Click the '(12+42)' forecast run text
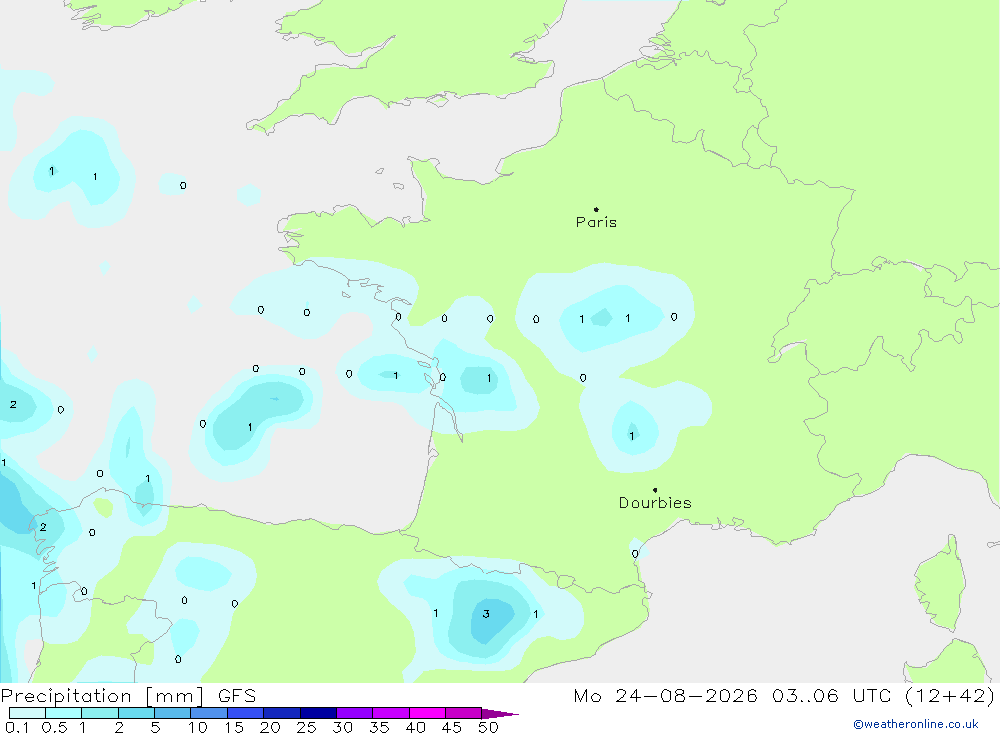The height and width of the screenshot is (733, 1000). 950,696
